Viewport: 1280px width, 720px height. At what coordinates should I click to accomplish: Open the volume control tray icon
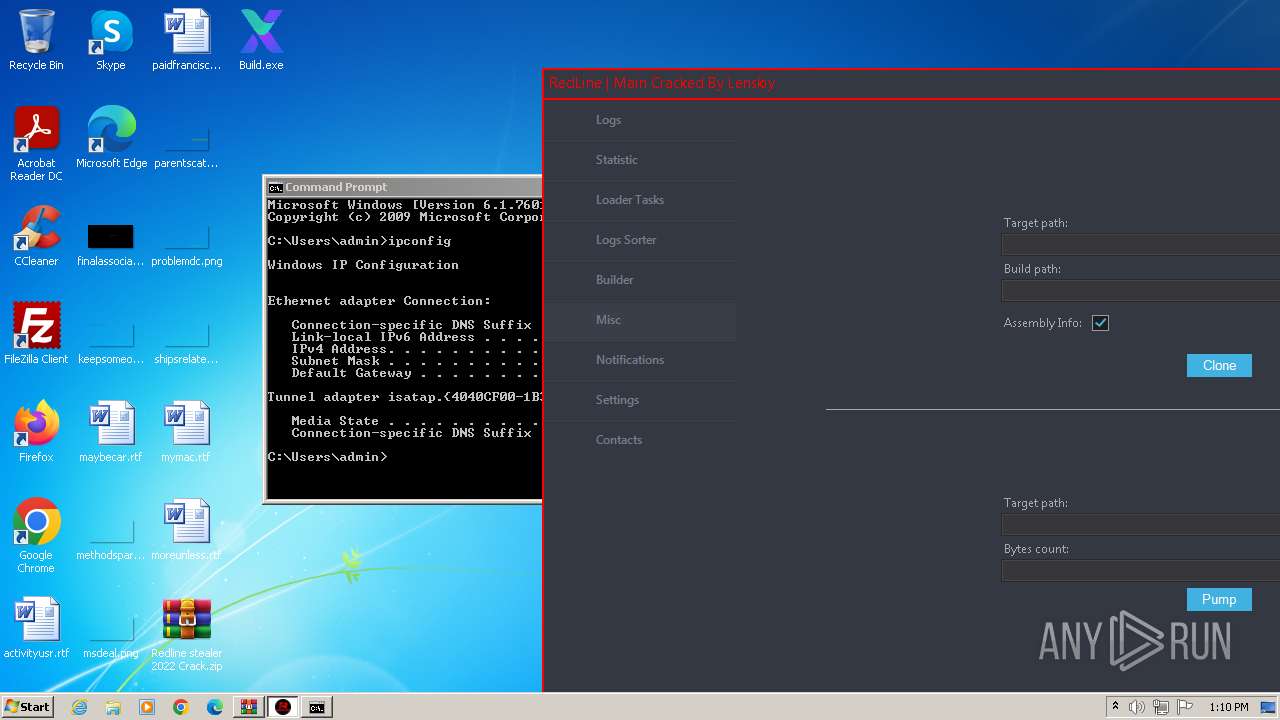[x=1137, y=707]
